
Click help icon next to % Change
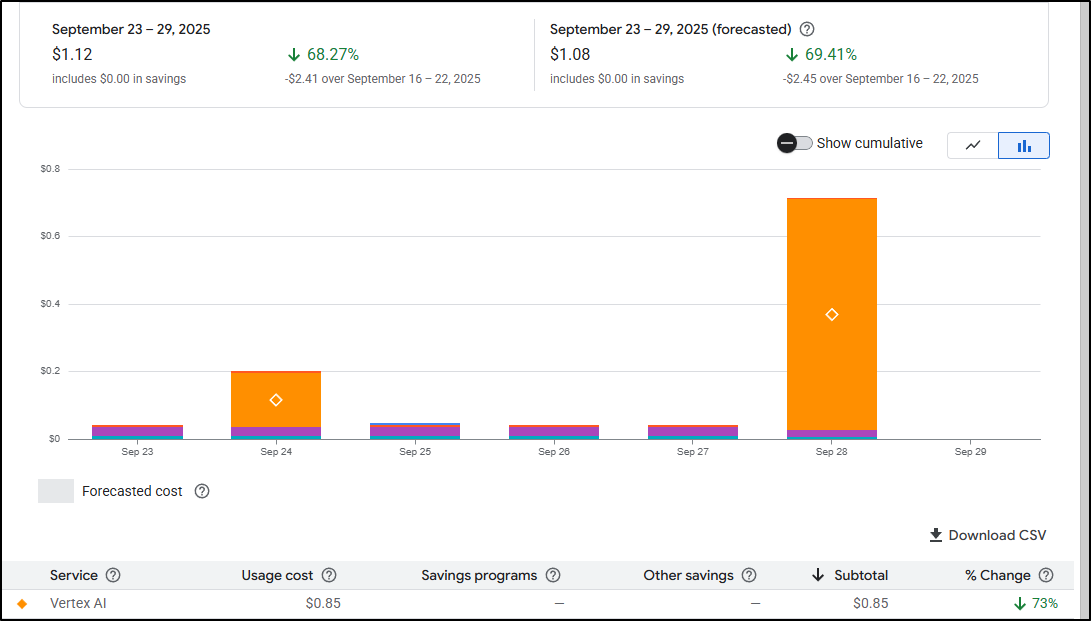coord(1046,575)
